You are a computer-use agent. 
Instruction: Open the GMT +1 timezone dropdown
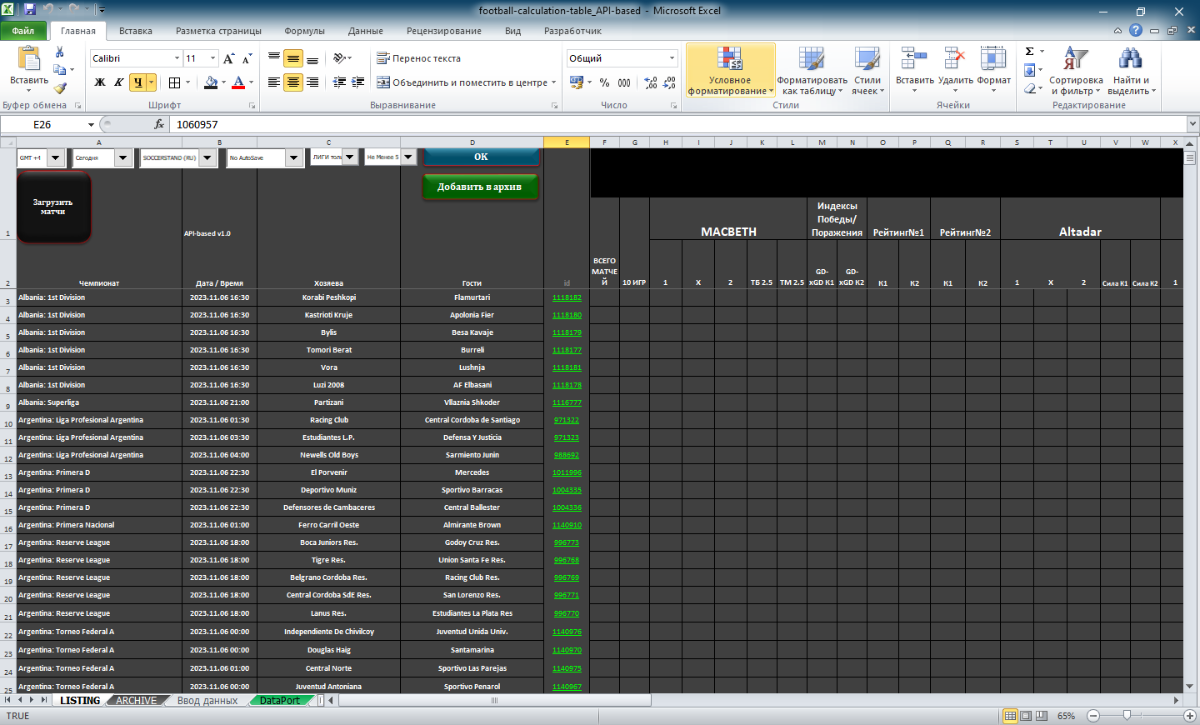coord(55,158)
